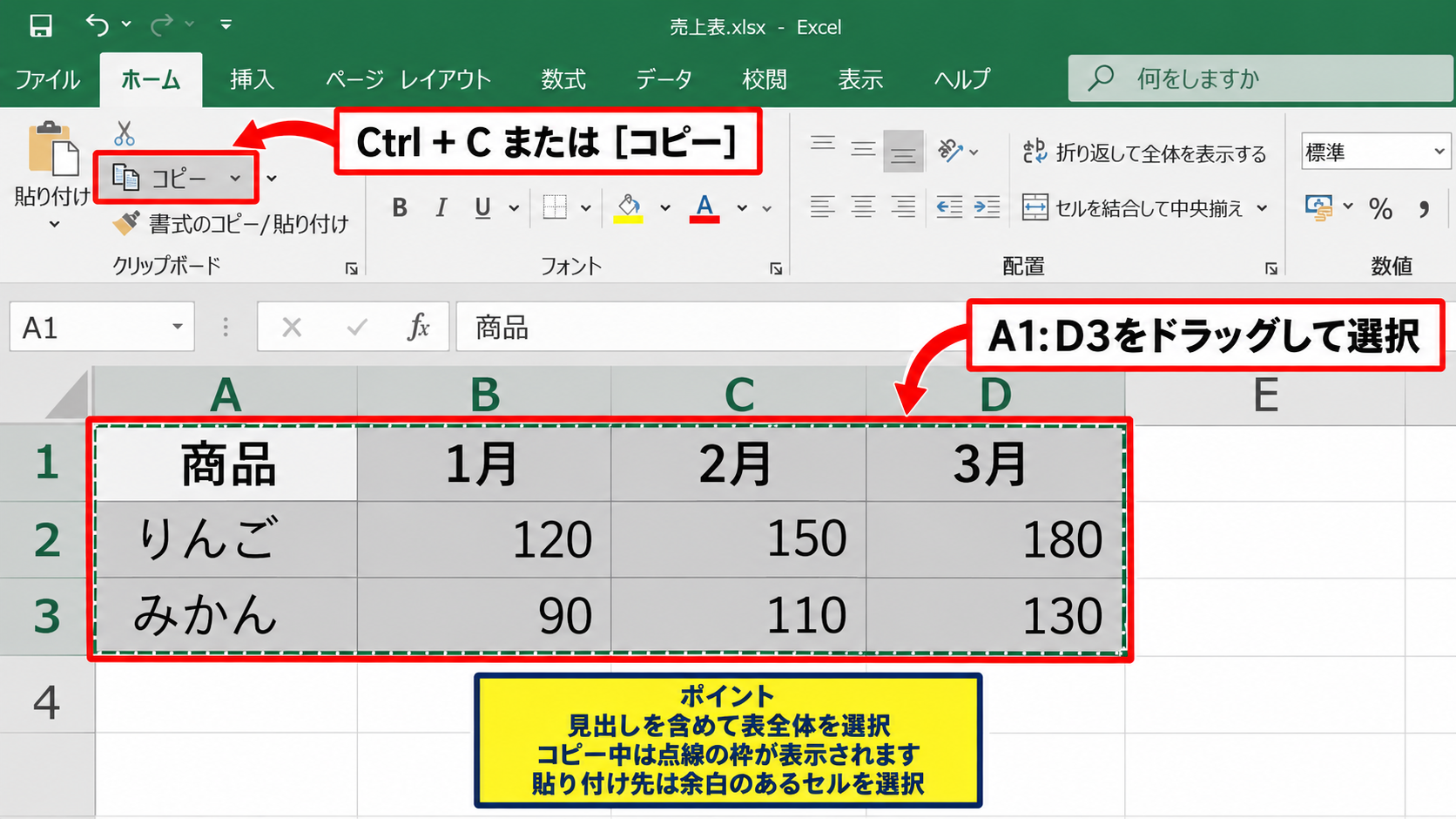This screenshot has width=1456, height=819.
Task: Click the Paste clipboard icon
Action: (x=53, y=148)
